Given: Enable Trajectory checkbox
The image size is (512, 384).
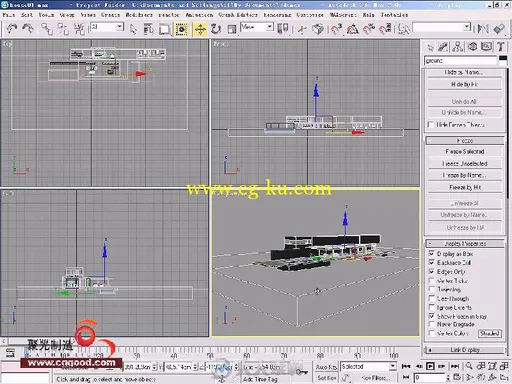Looking at the screenshot, I should click(x=432, y=289).
